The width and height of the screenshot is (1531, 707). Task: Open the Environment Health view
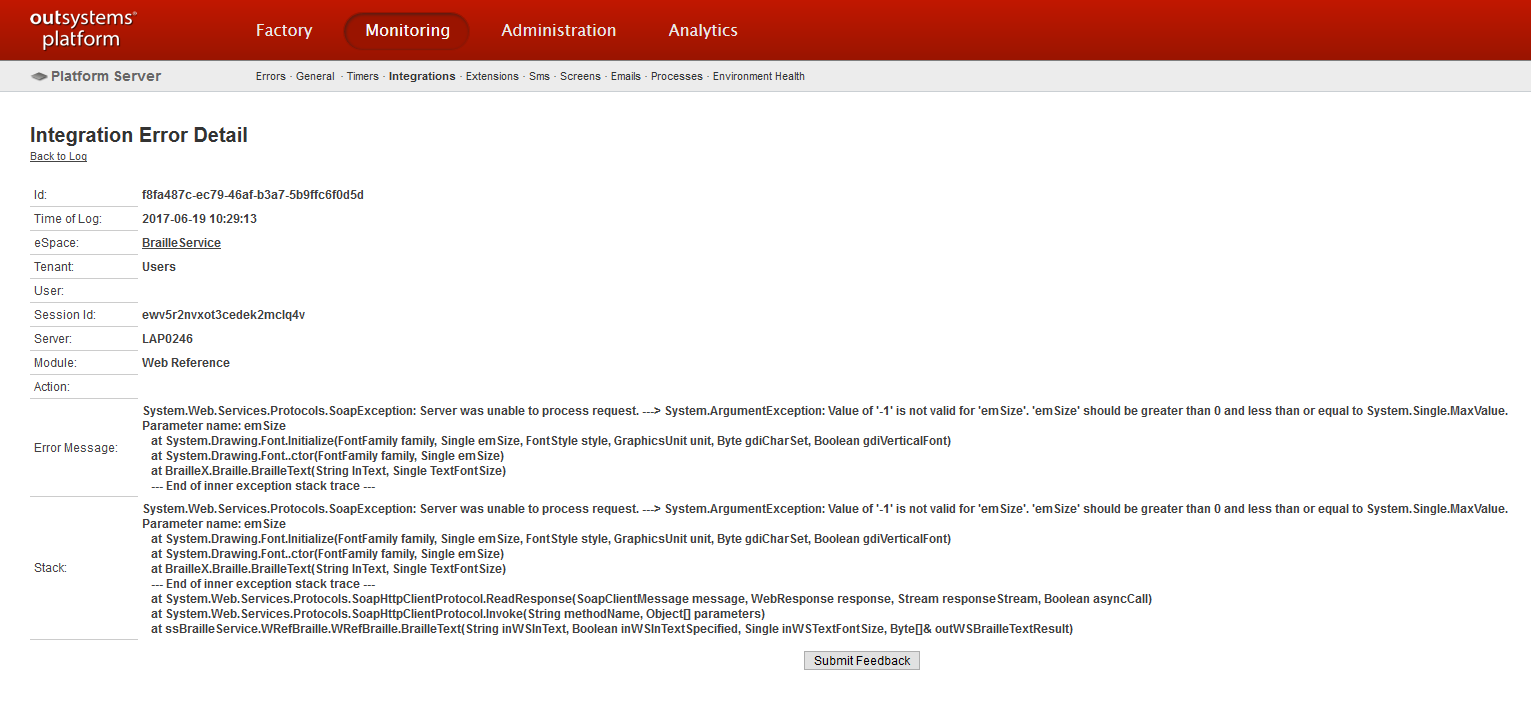(x=758, y=76)
